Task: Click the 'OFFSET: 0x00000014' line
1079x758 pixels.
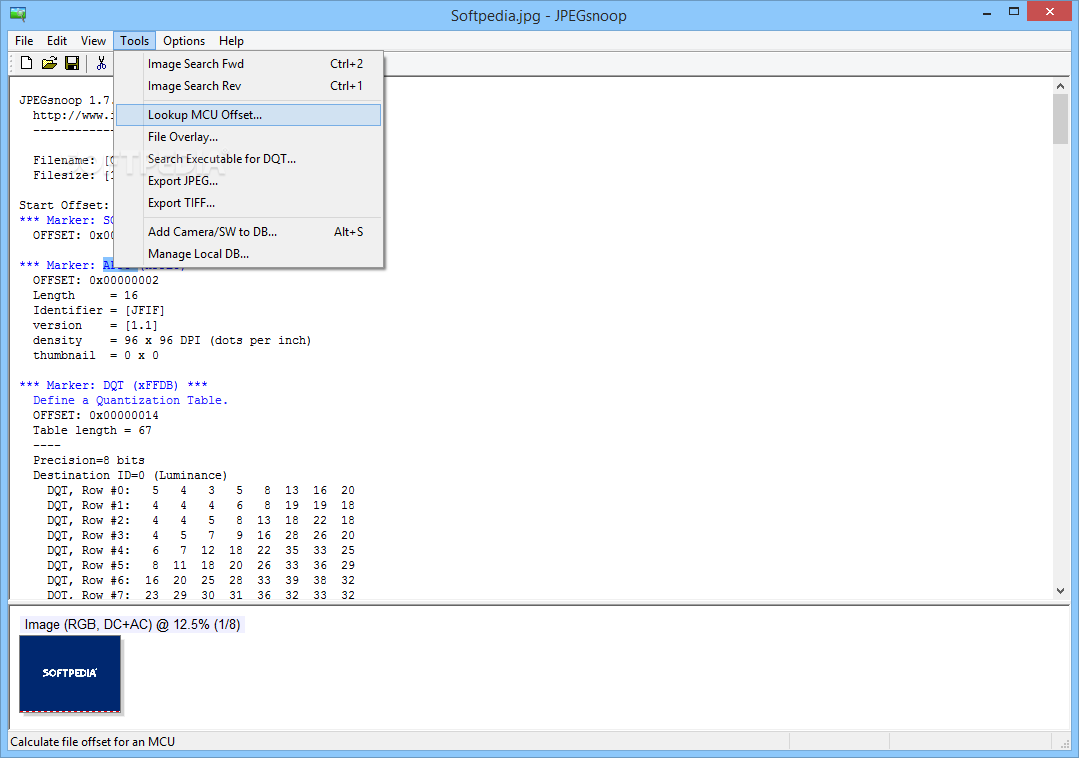Action: tap(96, 415)
